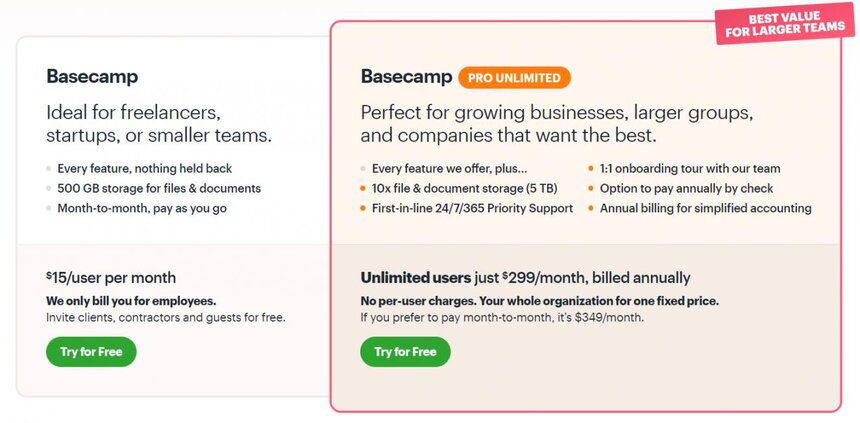Screen dimensions: 860x423
Task: Click the 1:1 onboarding tour feature
Action: pyautogui.click(x=690, y=169)
